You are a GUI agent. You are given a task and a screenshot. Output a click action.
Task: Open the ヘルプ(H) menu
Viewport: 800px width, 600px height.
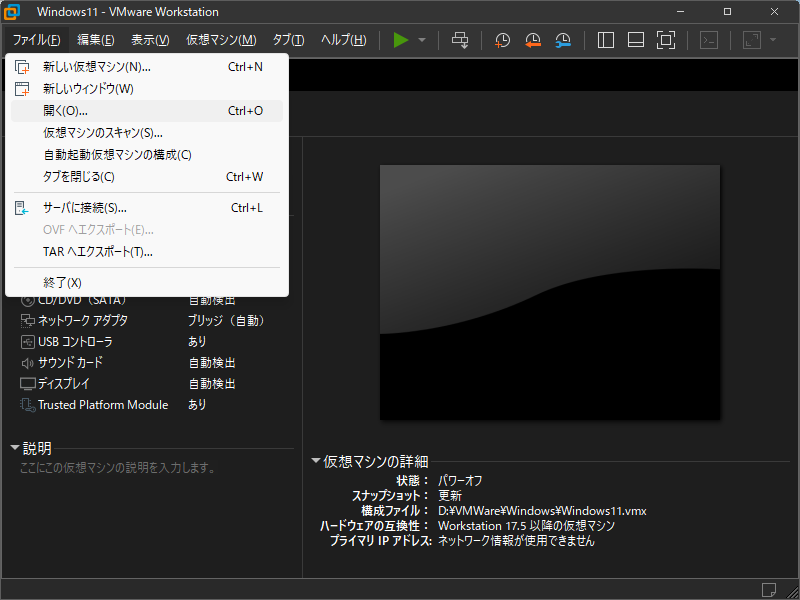tap(344, 40)
